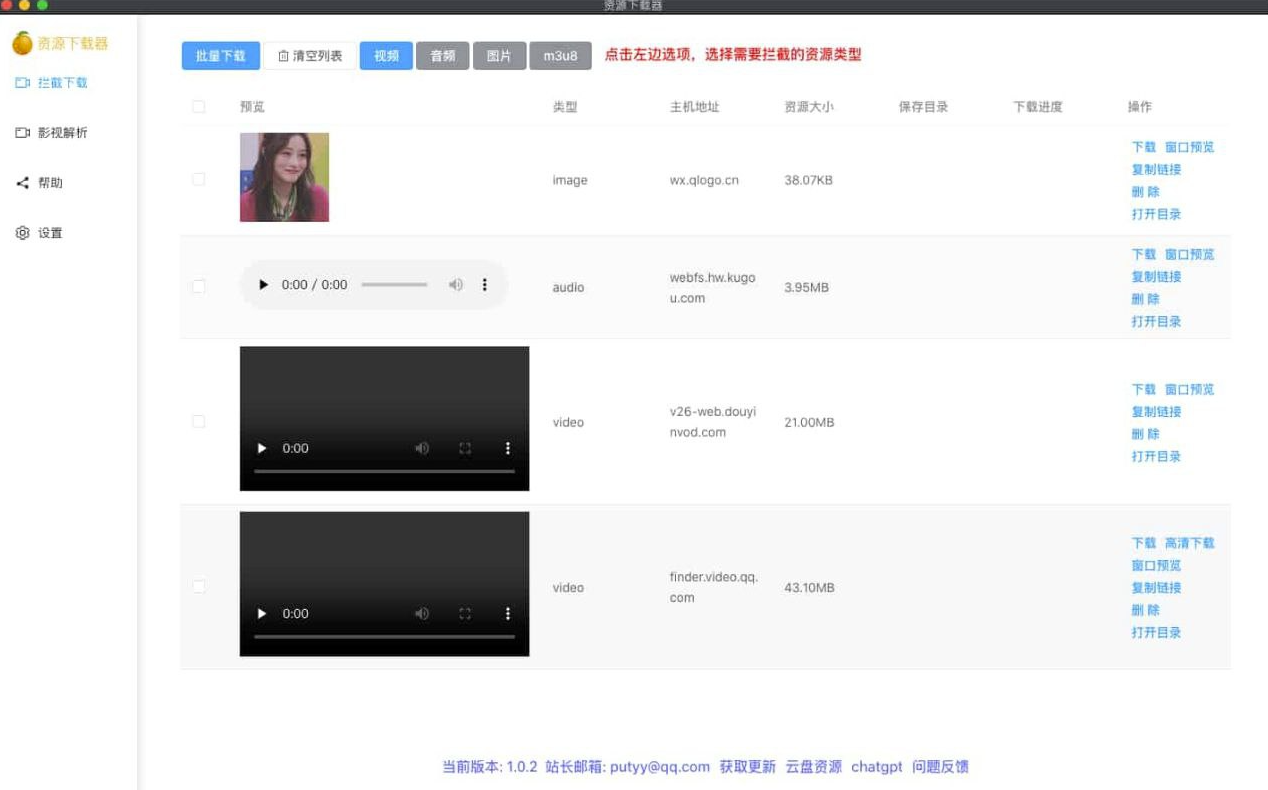This screenshot has height=790, width=1268.
Task: Click the woman's image preview thumbnail
Action: click(x=284, y=177)
